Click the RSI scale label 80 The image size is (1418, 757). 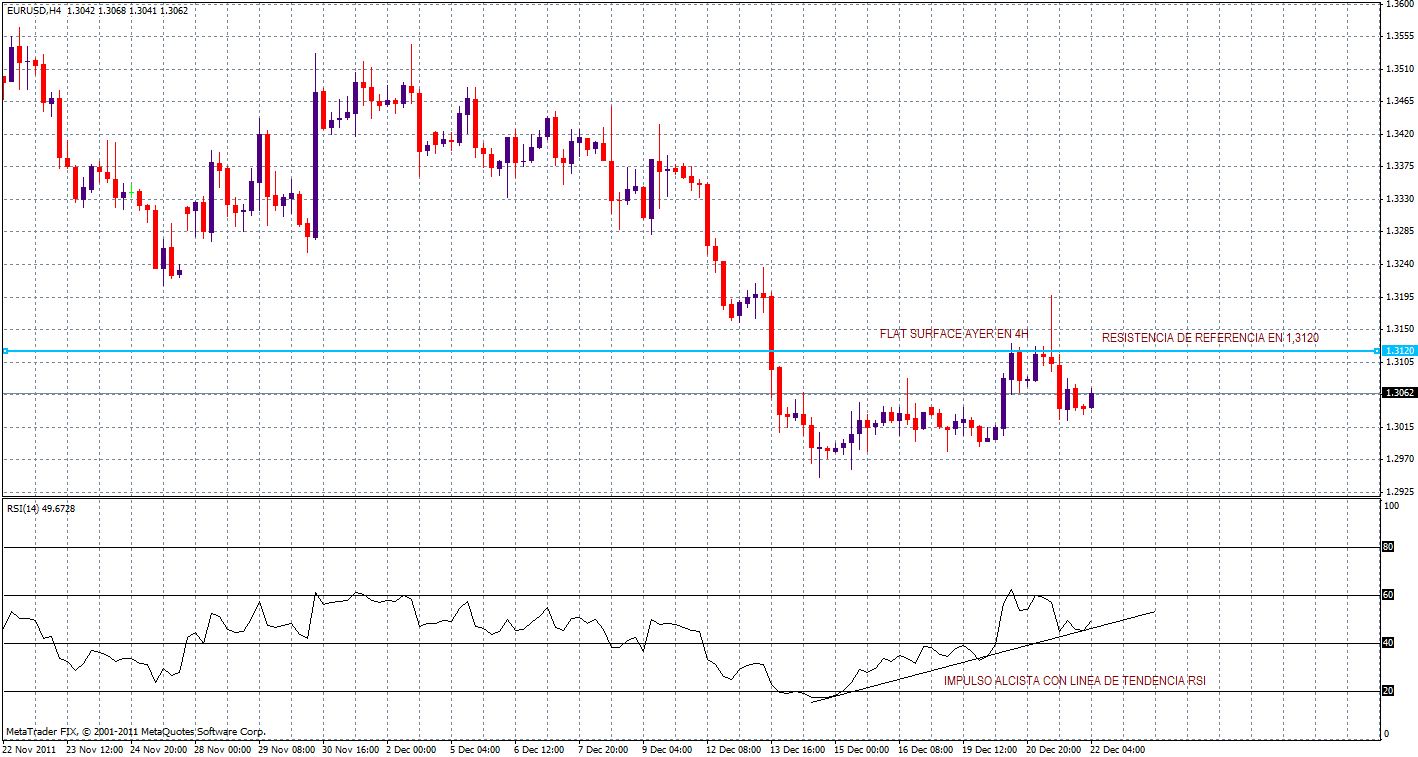[1388, 547]
